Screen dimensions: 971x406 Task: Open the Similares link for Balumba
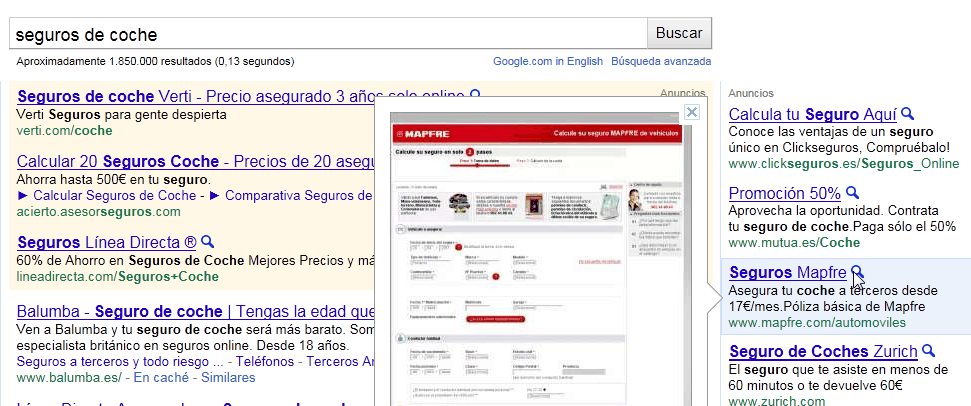point(228,378)
